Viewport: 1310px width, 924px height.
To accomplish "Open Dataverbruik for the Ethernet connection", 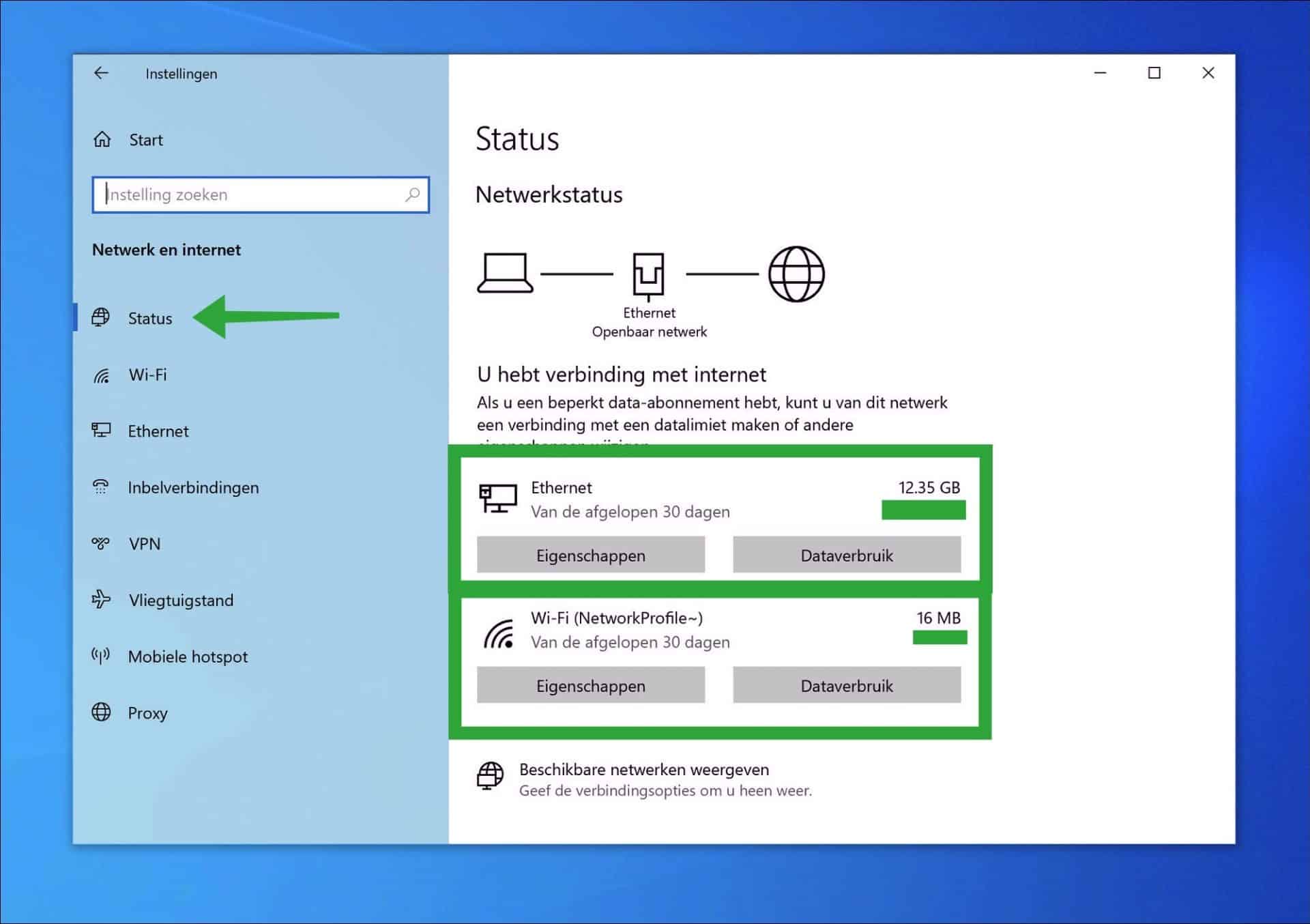I will (x=847, y=555).
